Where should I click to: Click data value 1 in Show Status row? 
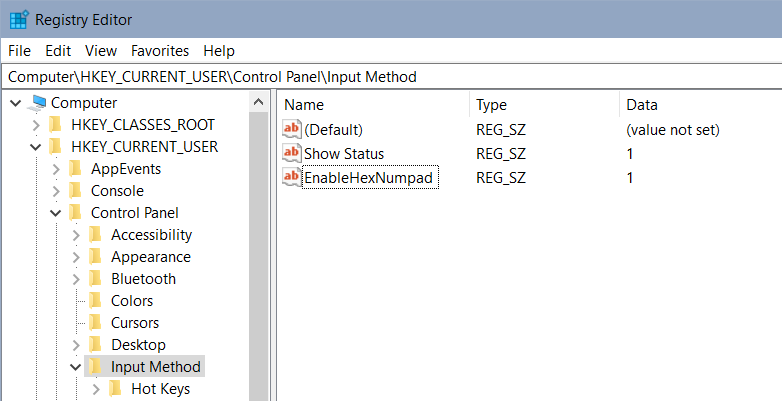[630, 154]
